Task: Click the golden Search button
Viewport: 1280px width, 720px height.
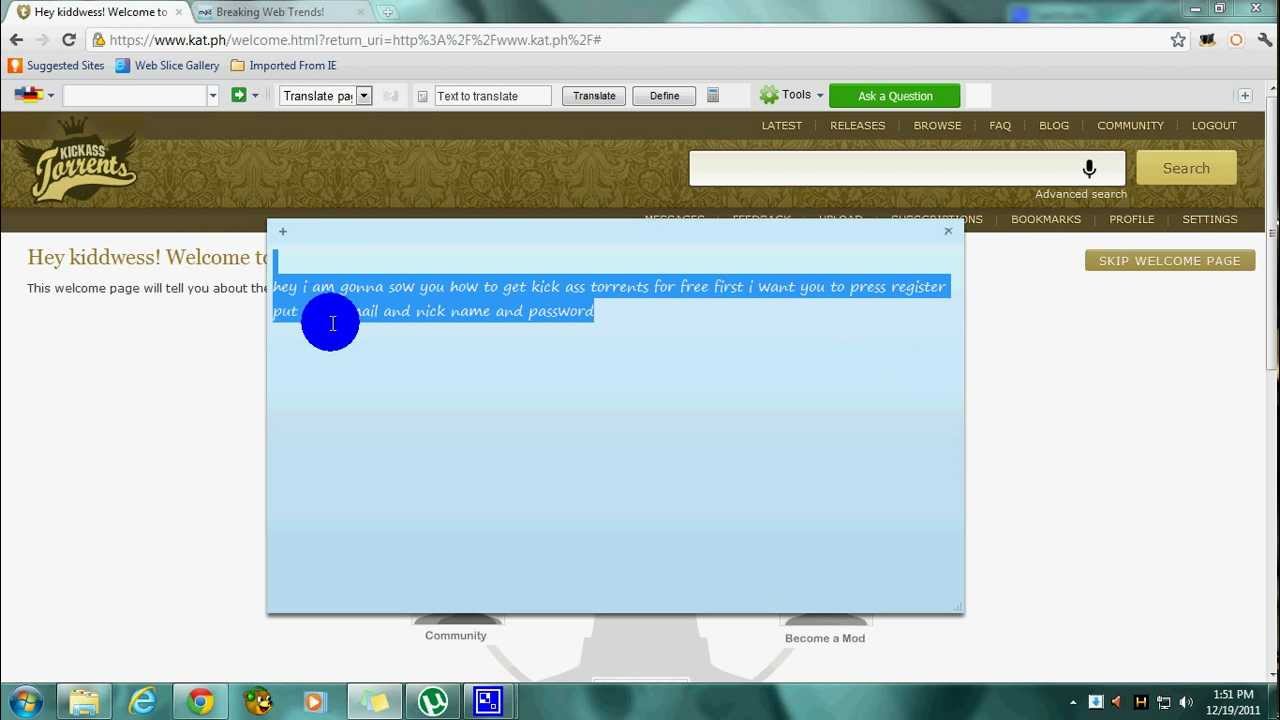Action: pyautogui.click(x=1186, y=168)
